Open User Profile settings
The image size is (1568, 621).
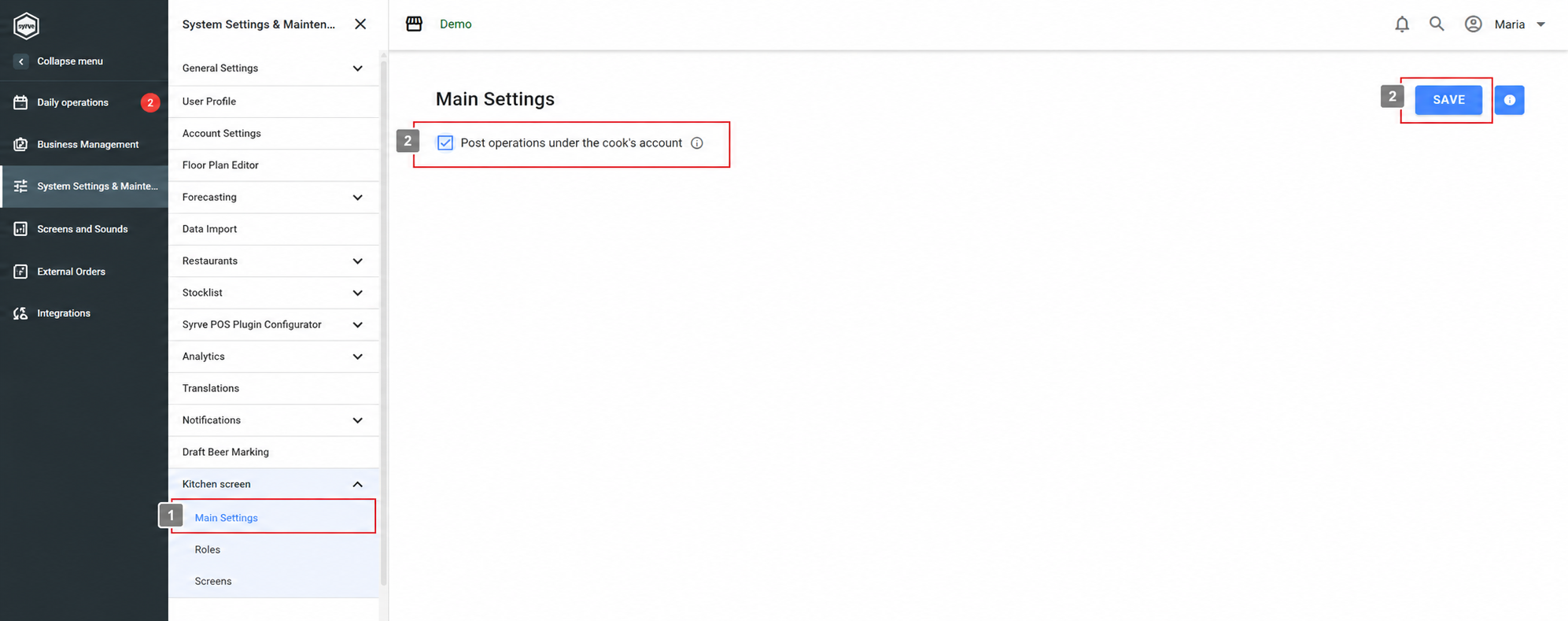[274, 102]
